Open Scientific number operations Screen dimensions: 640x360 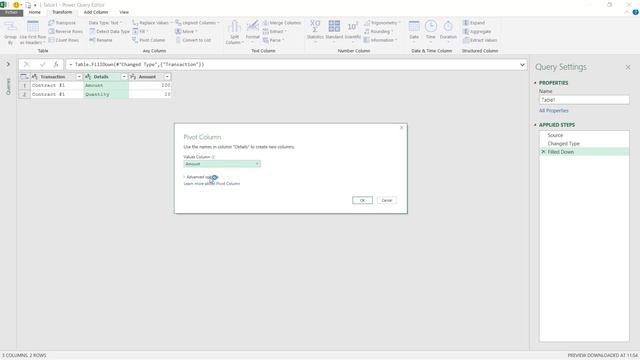(x=353, y=31)
